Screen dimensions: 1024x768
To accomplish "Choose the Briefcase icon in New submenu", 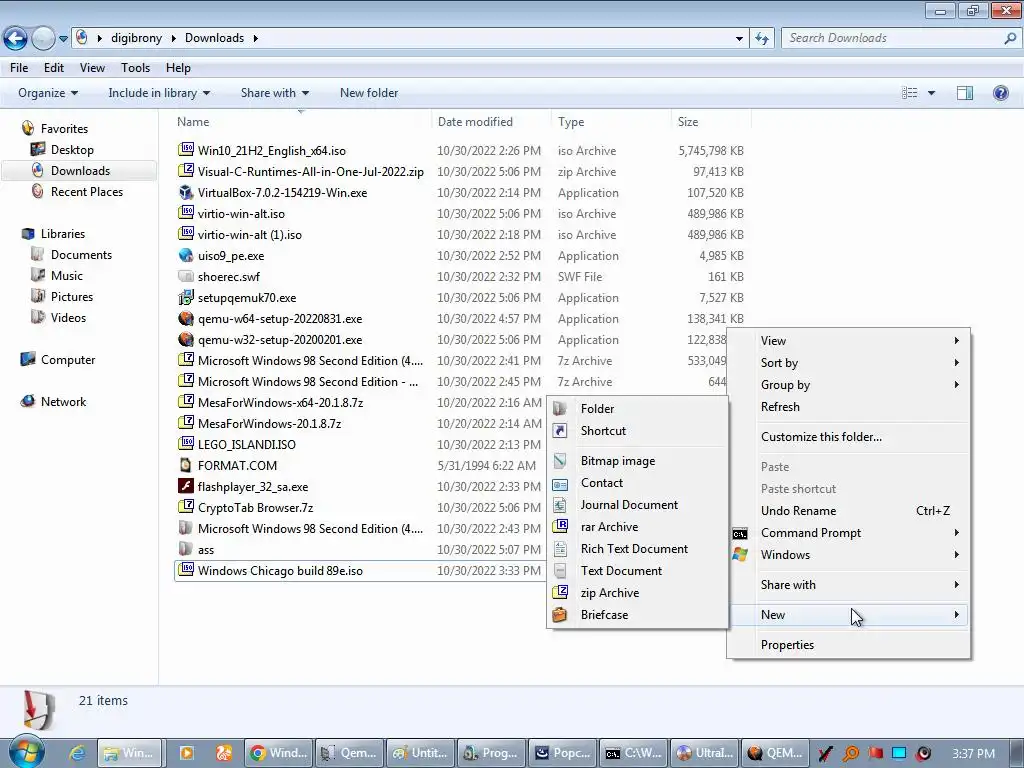I will (x=560, y=615).
